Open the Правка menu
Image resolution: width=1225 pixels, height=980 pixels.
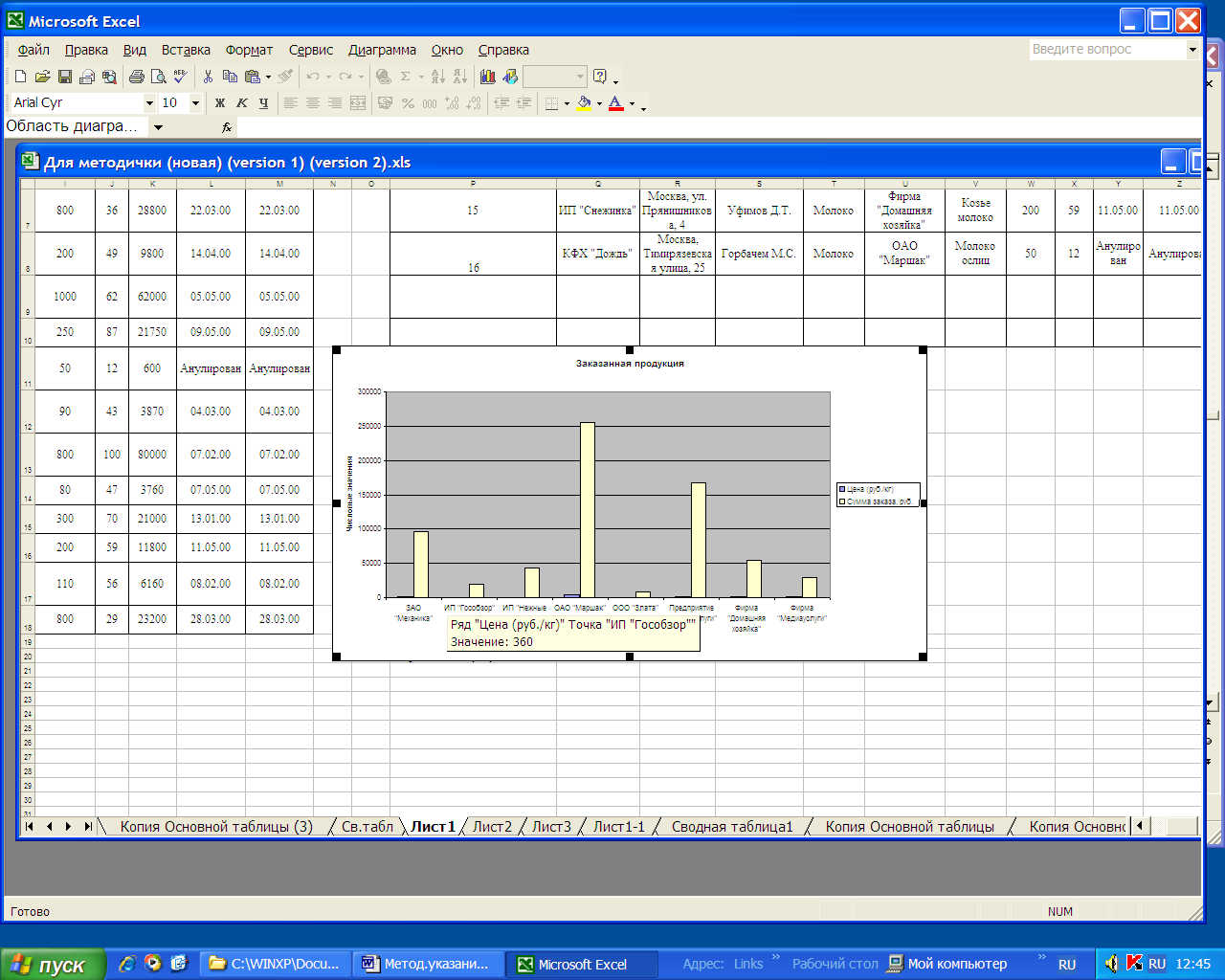pyautogui.click(x=86, y=50)
